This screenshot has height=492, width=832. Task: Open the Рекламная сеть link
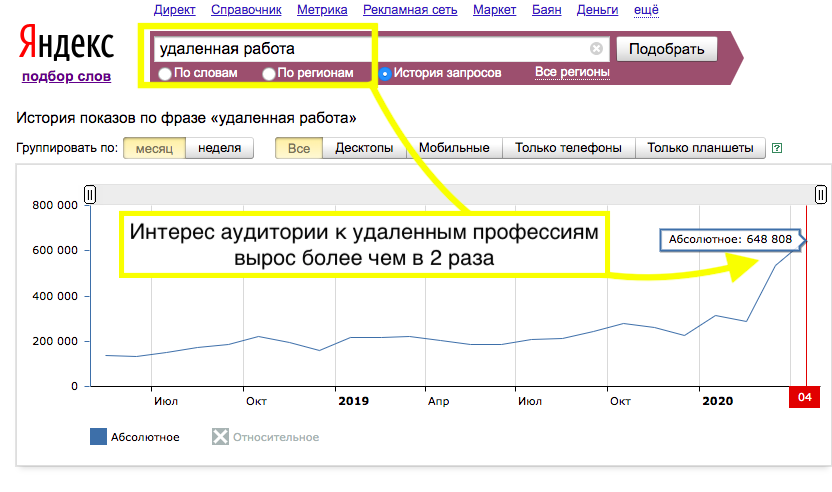point(410,10)
